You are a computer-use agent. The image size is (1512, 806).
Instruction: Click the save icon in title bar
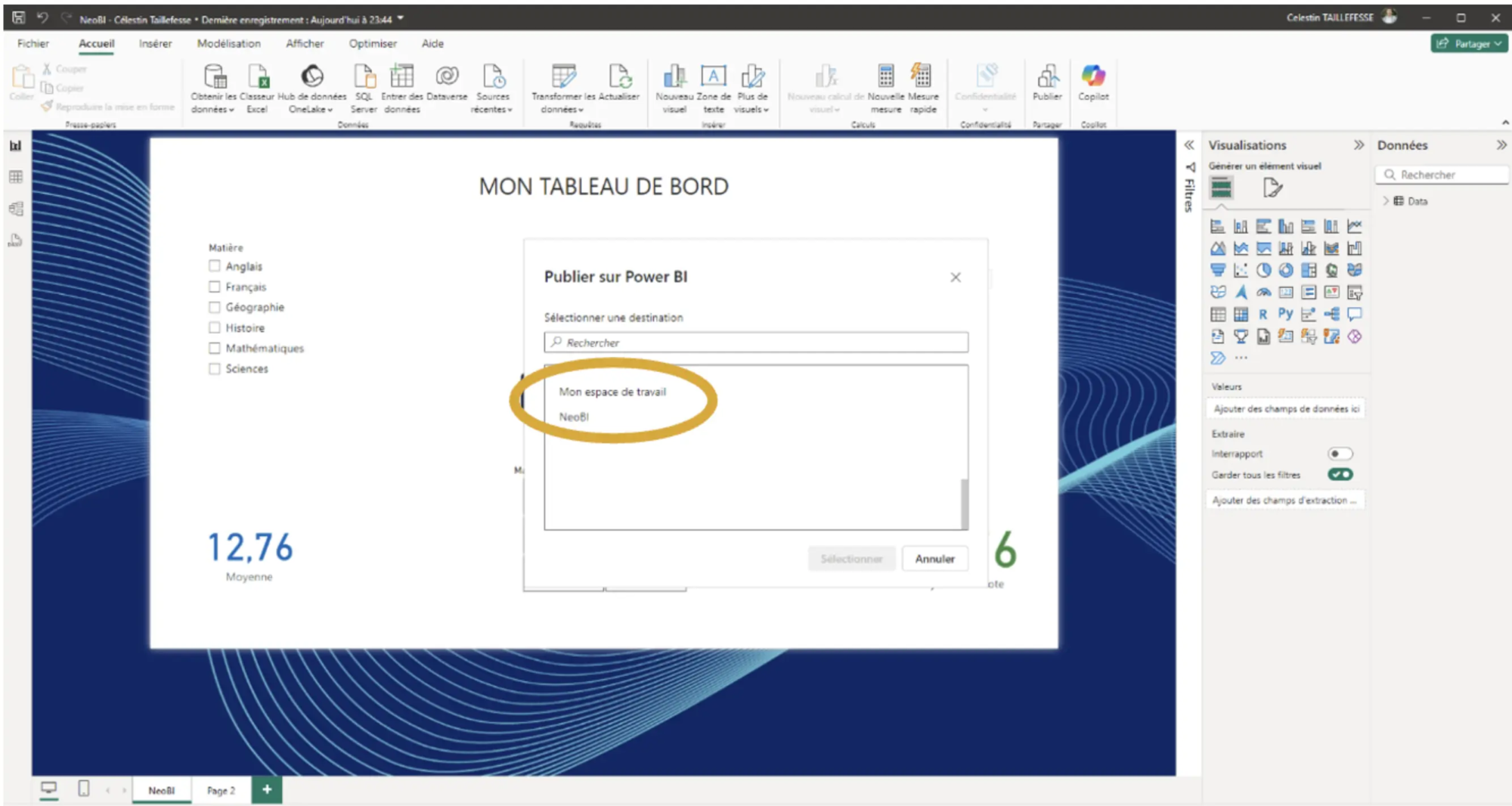tap(18, 17)
